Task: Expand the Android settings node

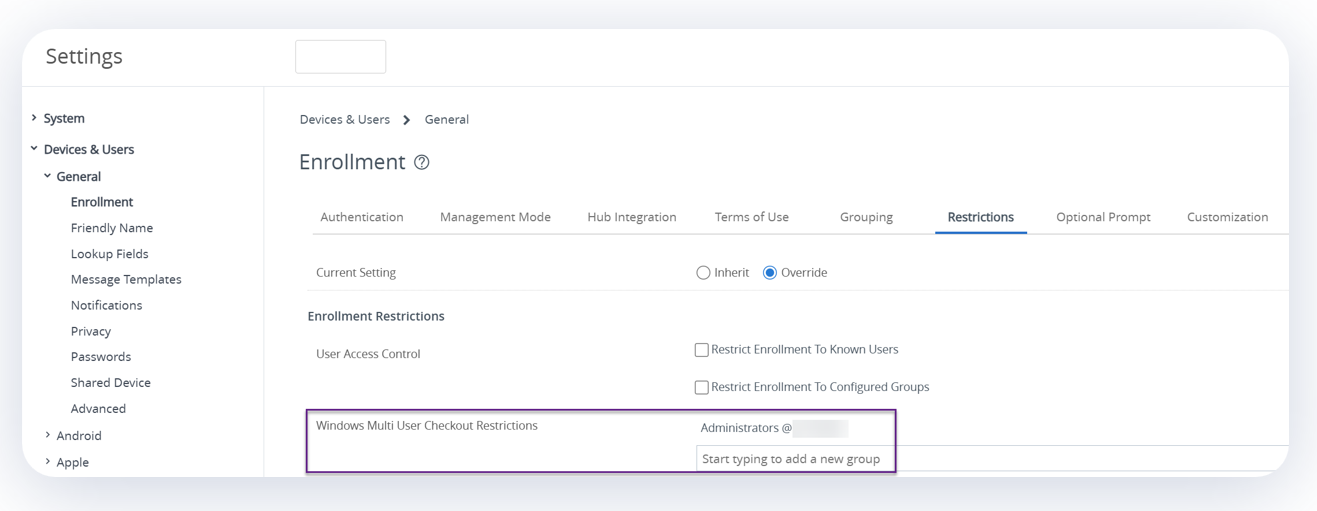Action: pyautogui.click(x=47, y=435)
